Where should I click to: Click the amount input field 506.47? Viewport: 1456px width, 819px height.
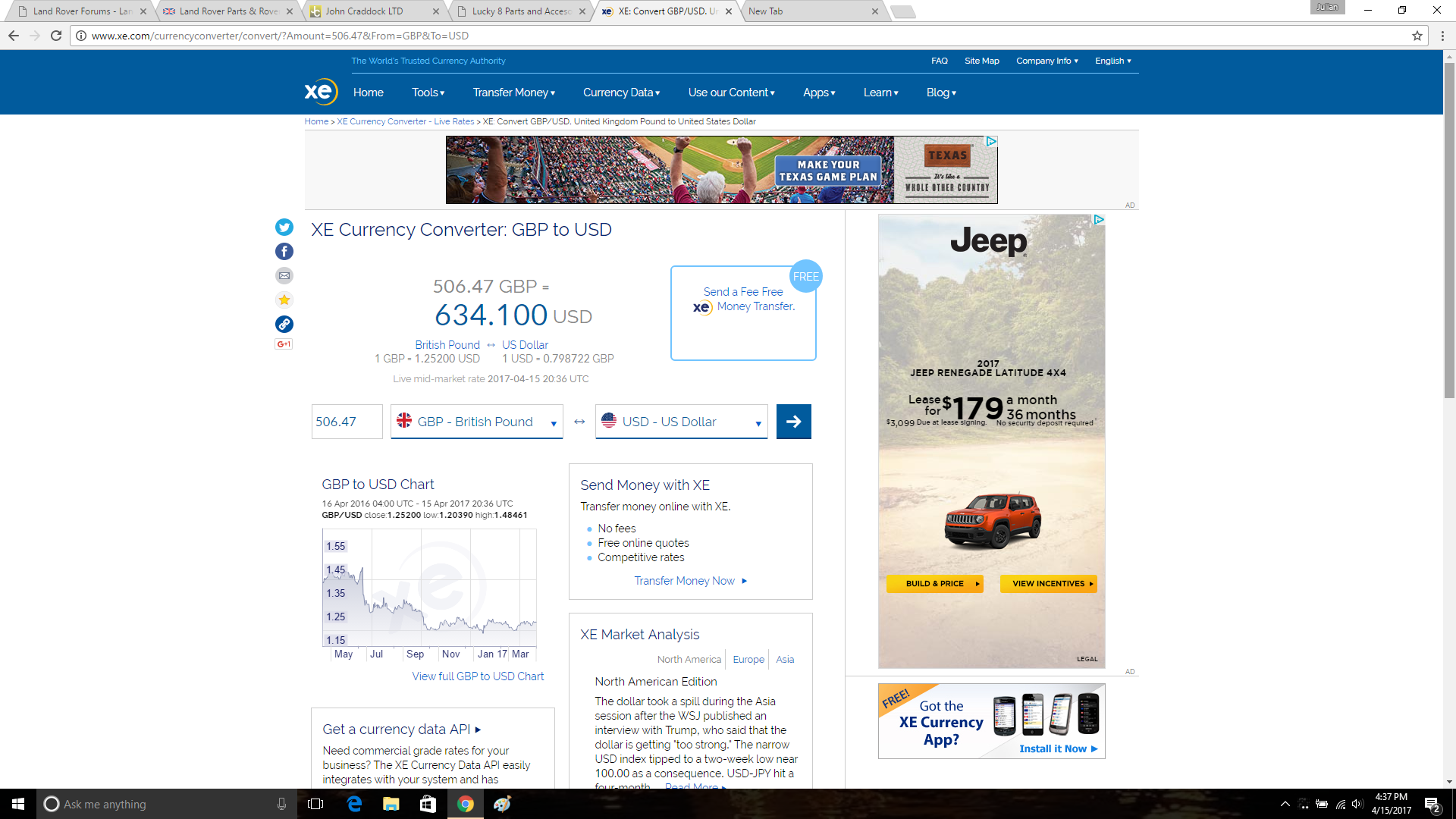click(x=347, y=422)
